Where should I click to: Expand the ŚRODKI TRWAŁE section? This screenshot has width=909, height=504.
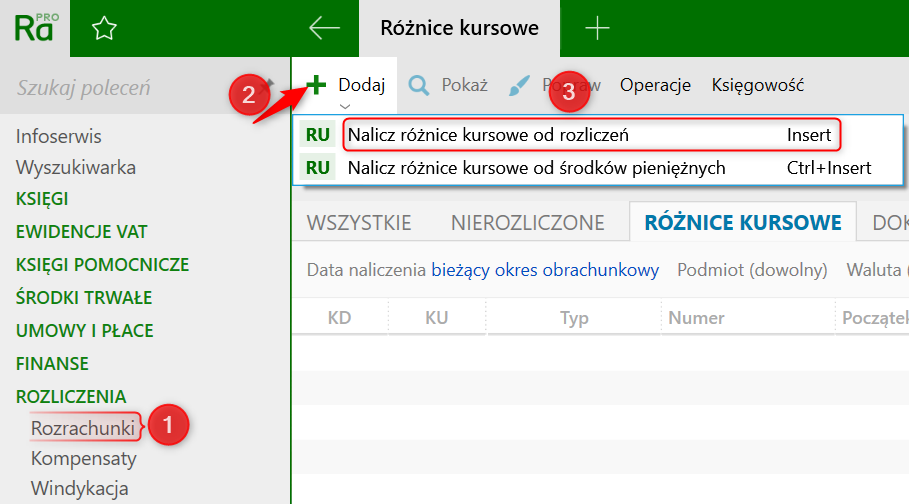[84, 298]
